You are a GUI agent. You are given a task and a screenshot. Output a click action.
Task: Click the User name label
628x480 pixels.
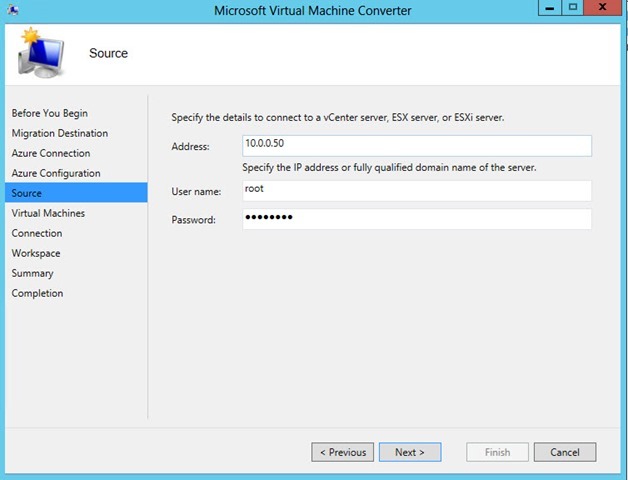(196, 192)
